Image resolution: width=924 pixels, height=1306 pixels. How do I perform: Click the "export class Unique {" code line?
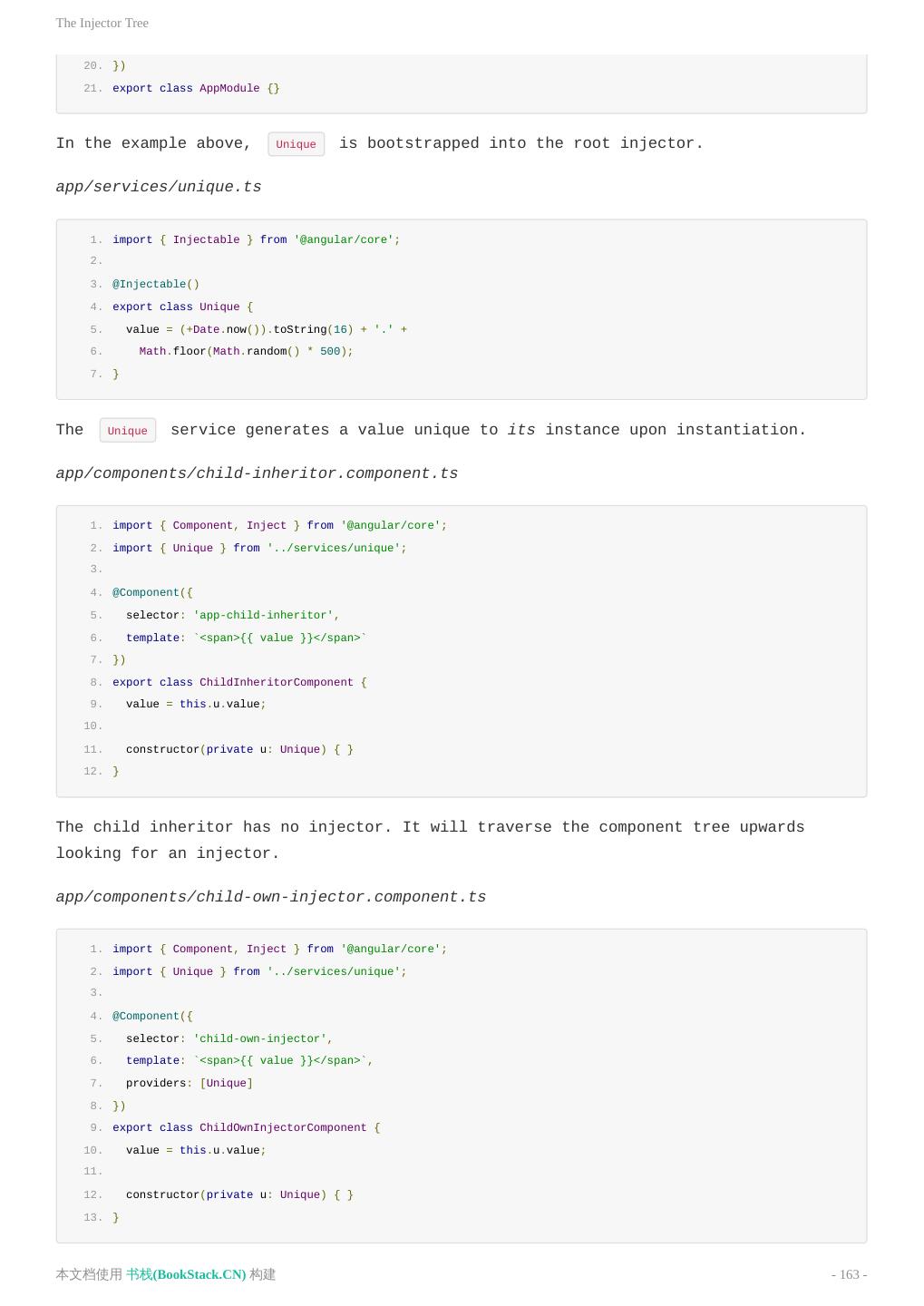coord(182,307)
